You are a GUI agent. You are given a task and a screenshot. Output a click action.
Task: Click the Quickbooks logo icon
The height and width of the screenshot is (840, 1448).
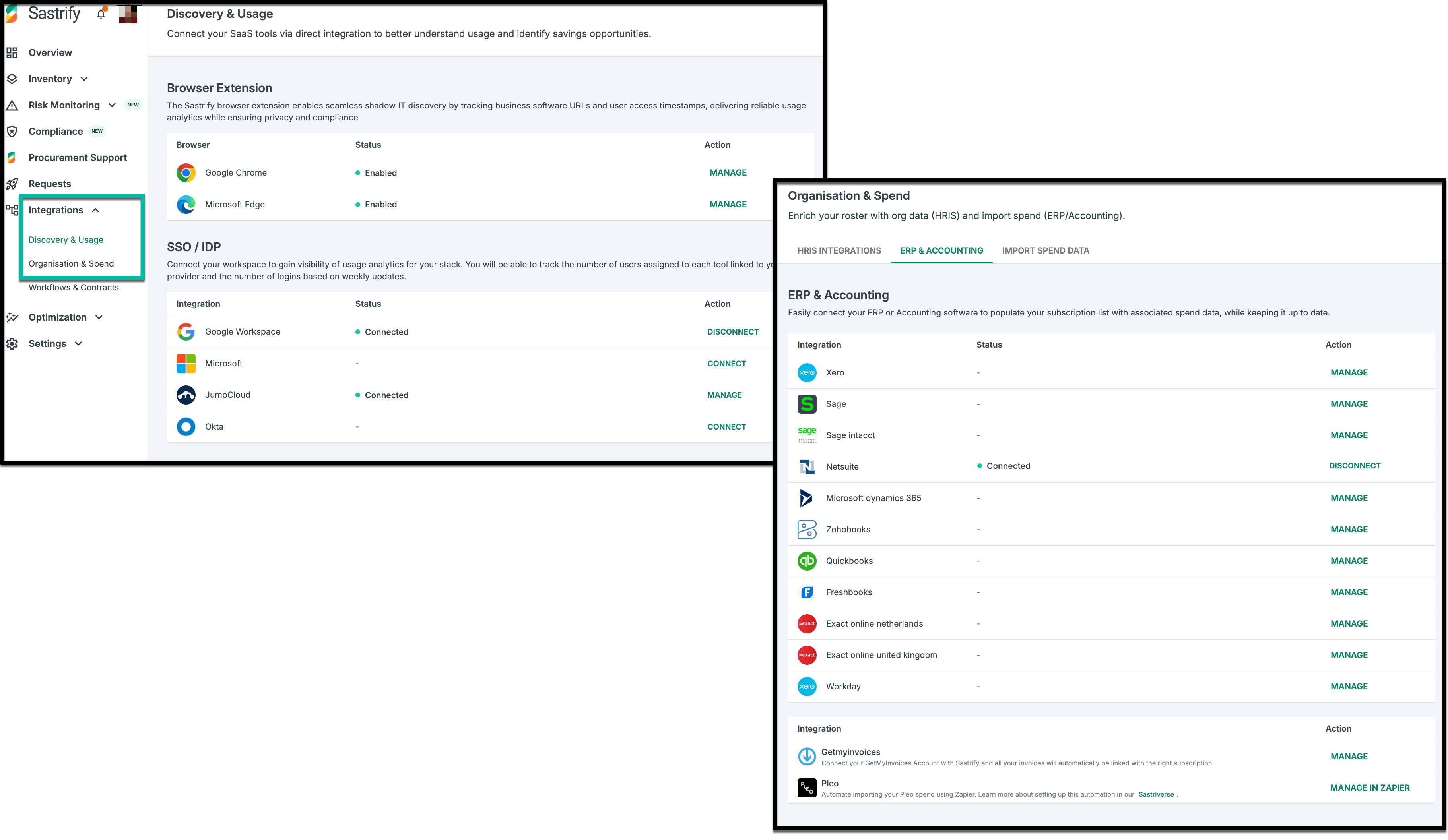coord(807,561)
